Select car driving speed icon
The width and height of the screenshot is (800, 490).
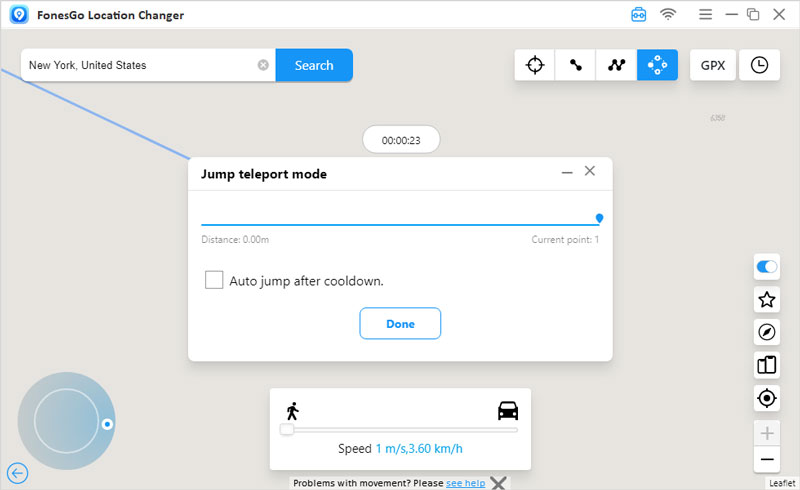508,411
